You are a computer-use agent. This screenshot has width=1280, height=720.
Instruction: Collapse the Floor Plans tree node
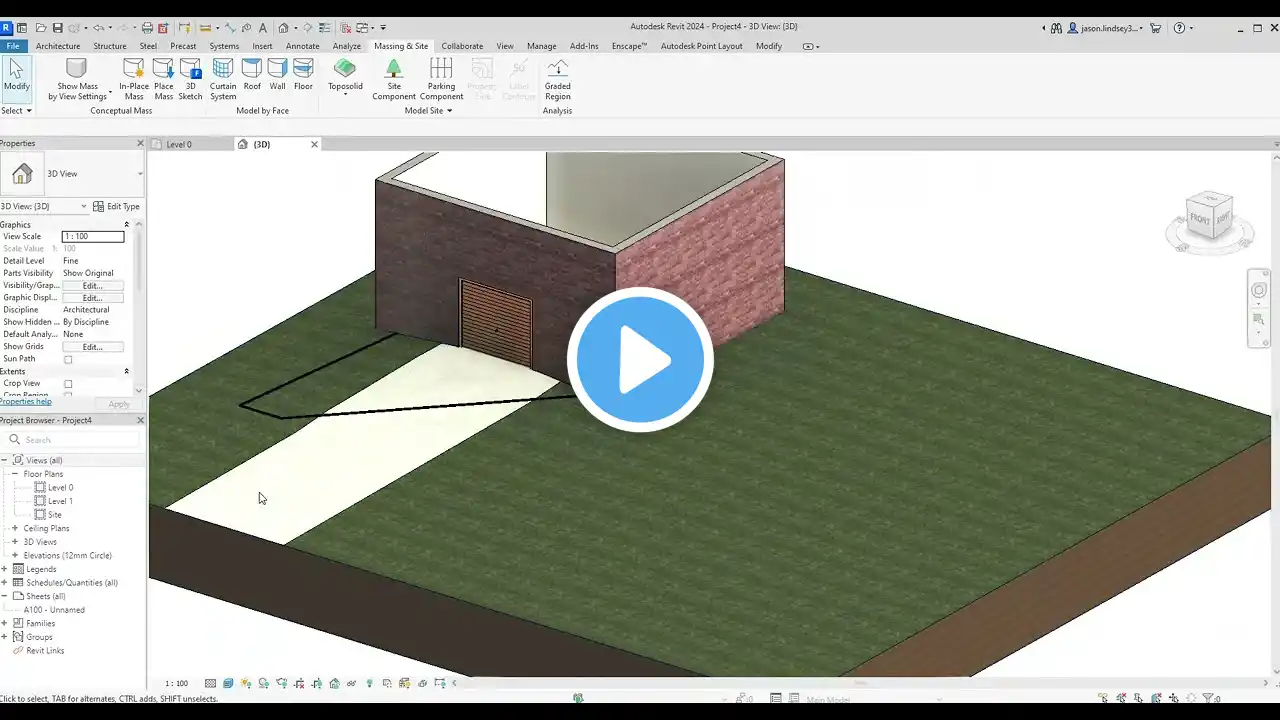click(x=15, y=474)
